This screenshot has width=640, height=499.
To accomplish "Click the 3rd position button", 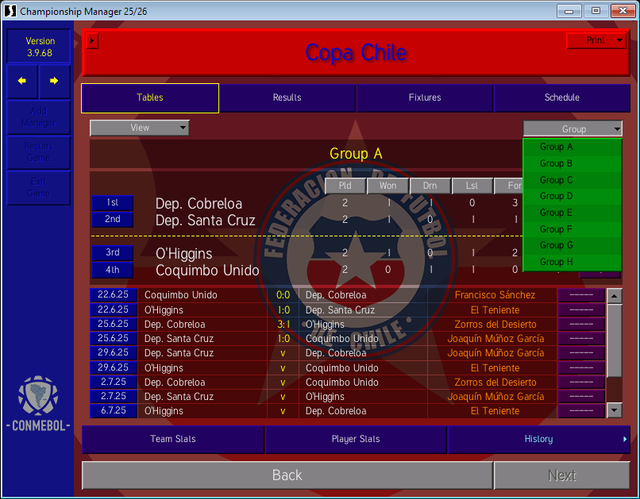I will [112, 253].
